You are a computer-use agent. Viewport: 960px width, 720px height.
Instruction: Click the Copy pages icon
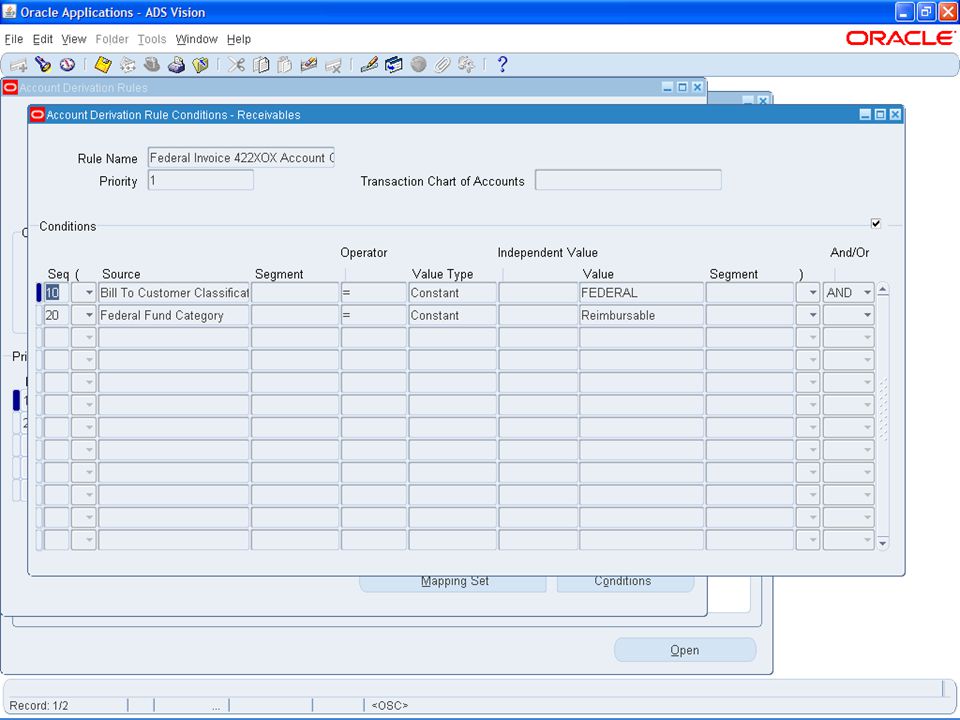(261, 64)
